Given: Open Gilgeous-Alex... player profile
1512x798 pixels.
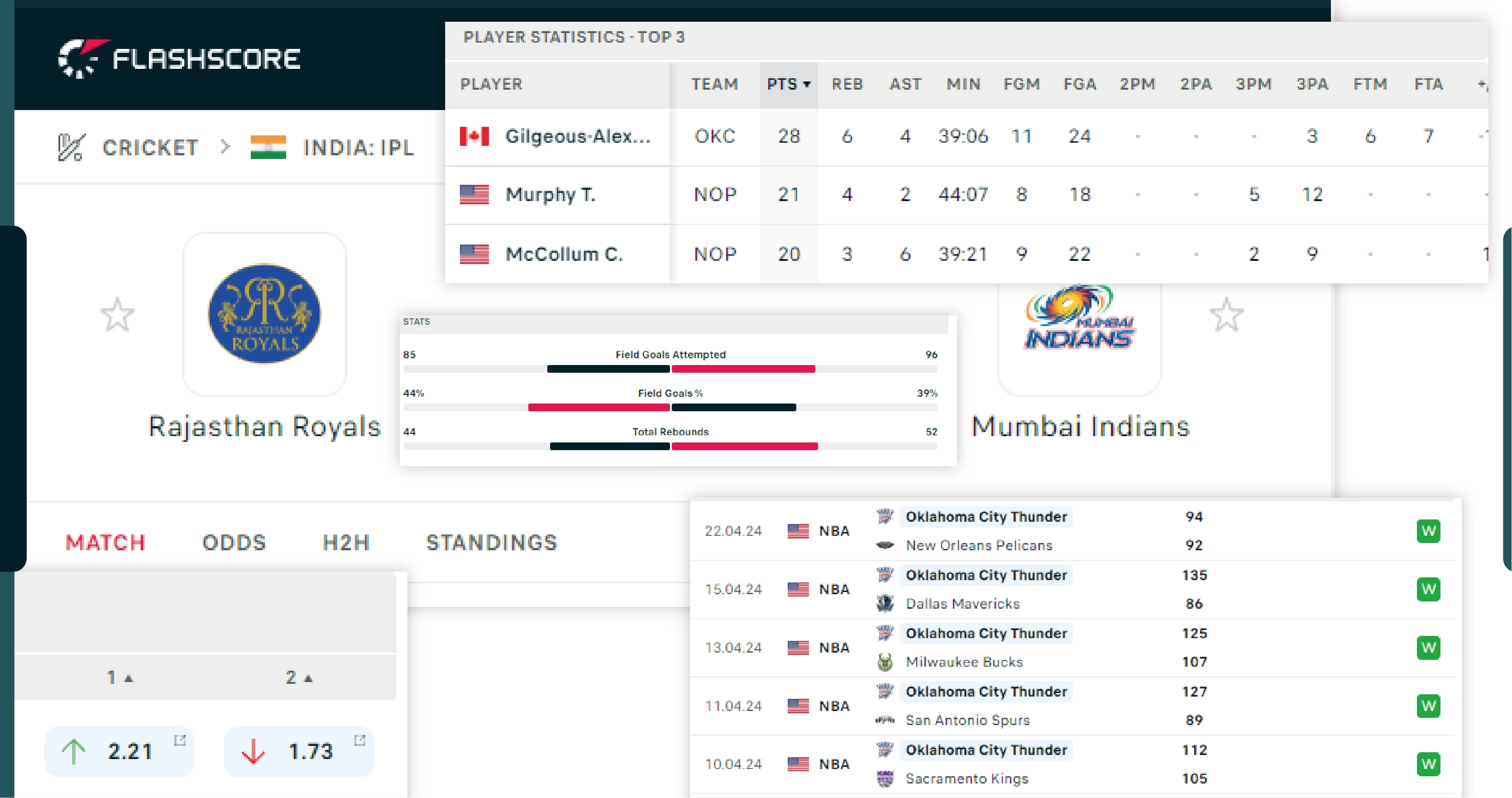Looking at the screenshot, I should tap(578, 136).
